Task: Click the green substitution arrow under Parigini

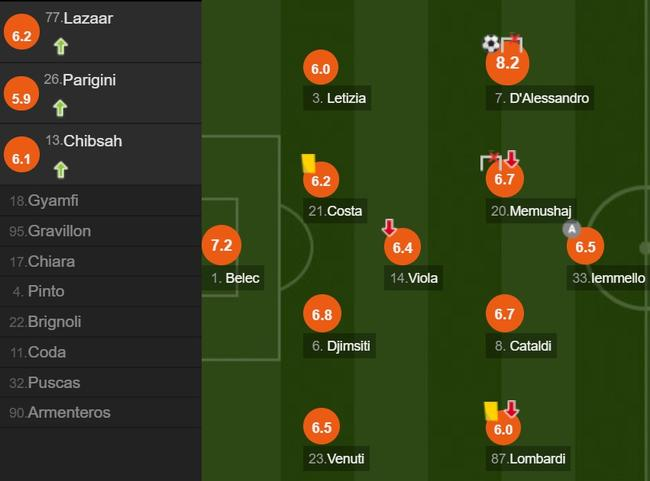Action: [x=60, y=106]
